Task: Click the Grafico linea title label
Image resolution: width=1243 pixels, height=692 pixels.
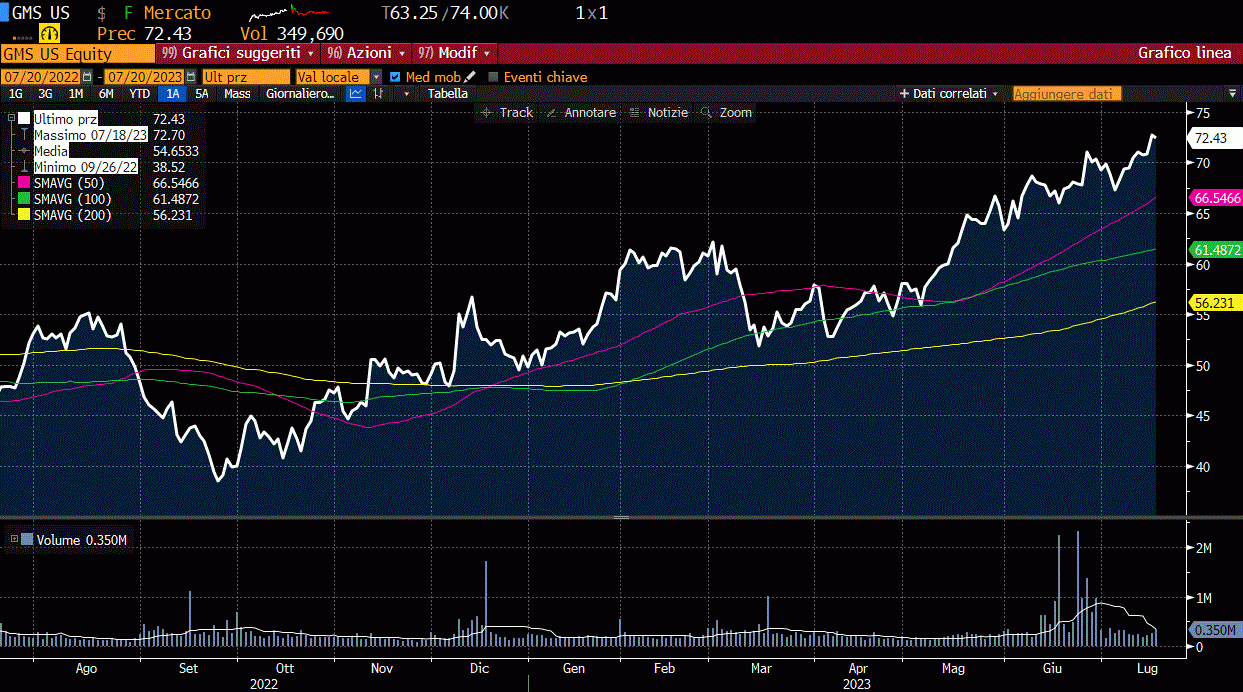Action: pos(1185,53)
